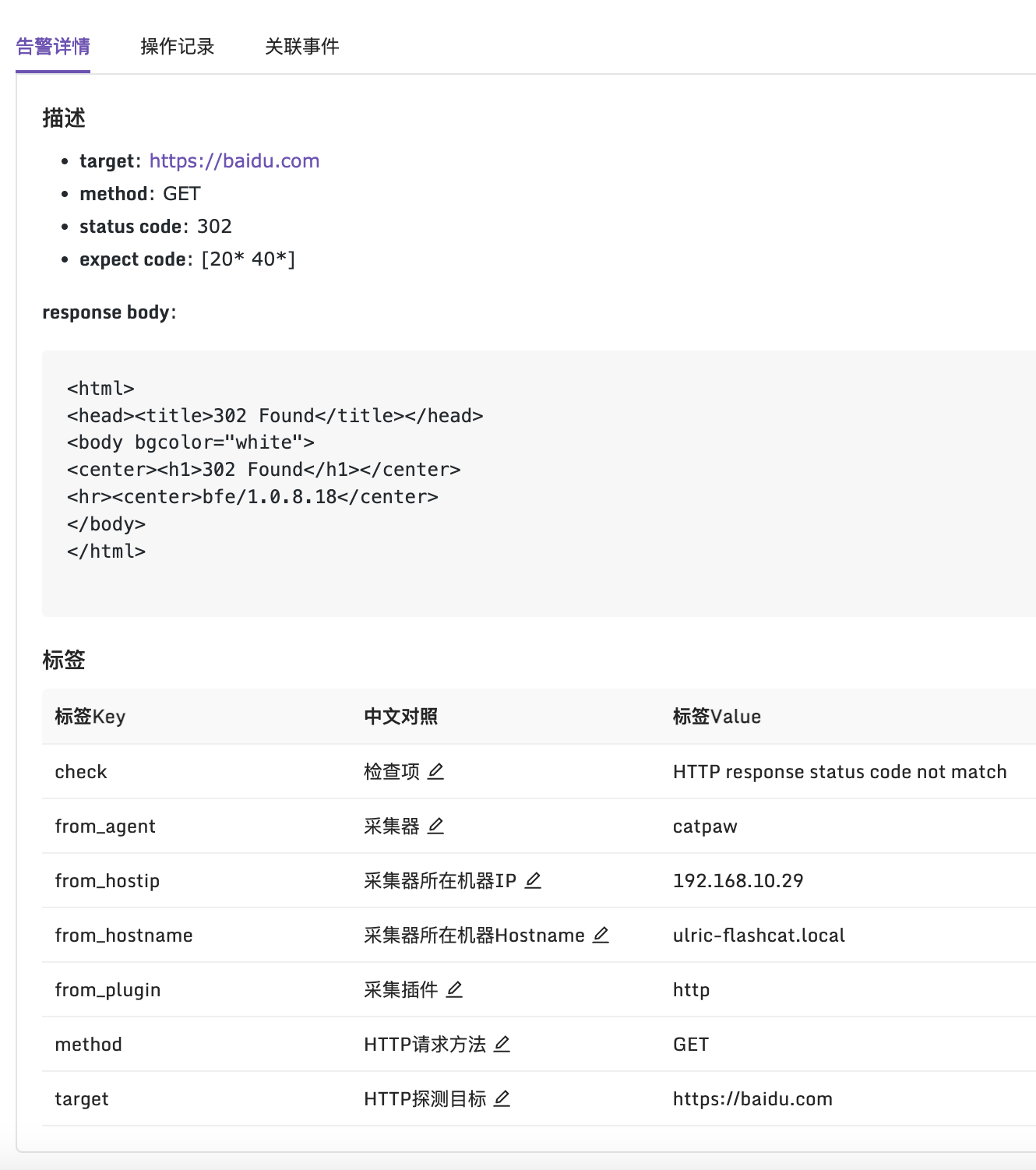The width and height of the screenshot is (1036, 1170).
Task: Open the https://baidu.com target link
Action: (x=234, y=160)
